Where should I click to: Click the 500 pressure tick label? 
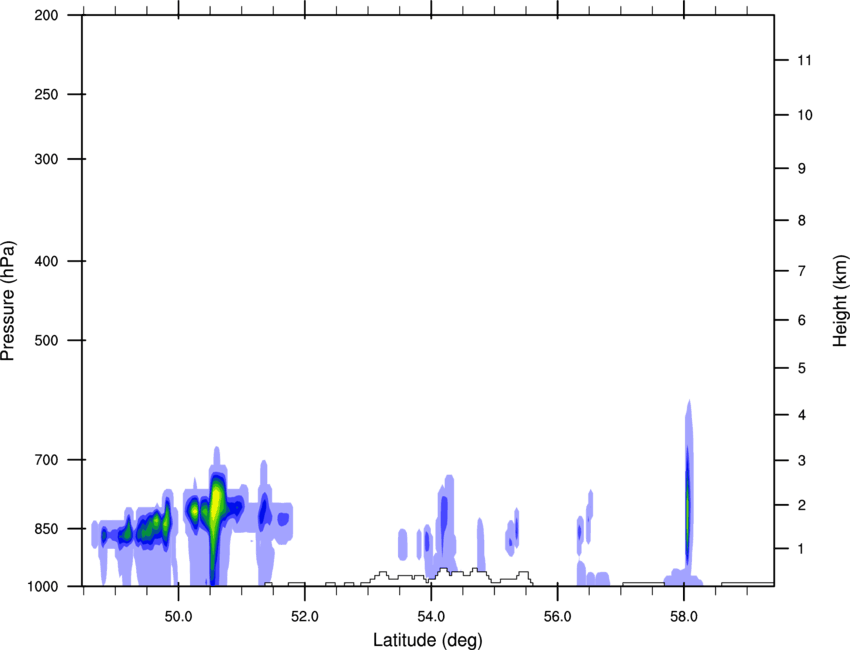coord(46,340)
